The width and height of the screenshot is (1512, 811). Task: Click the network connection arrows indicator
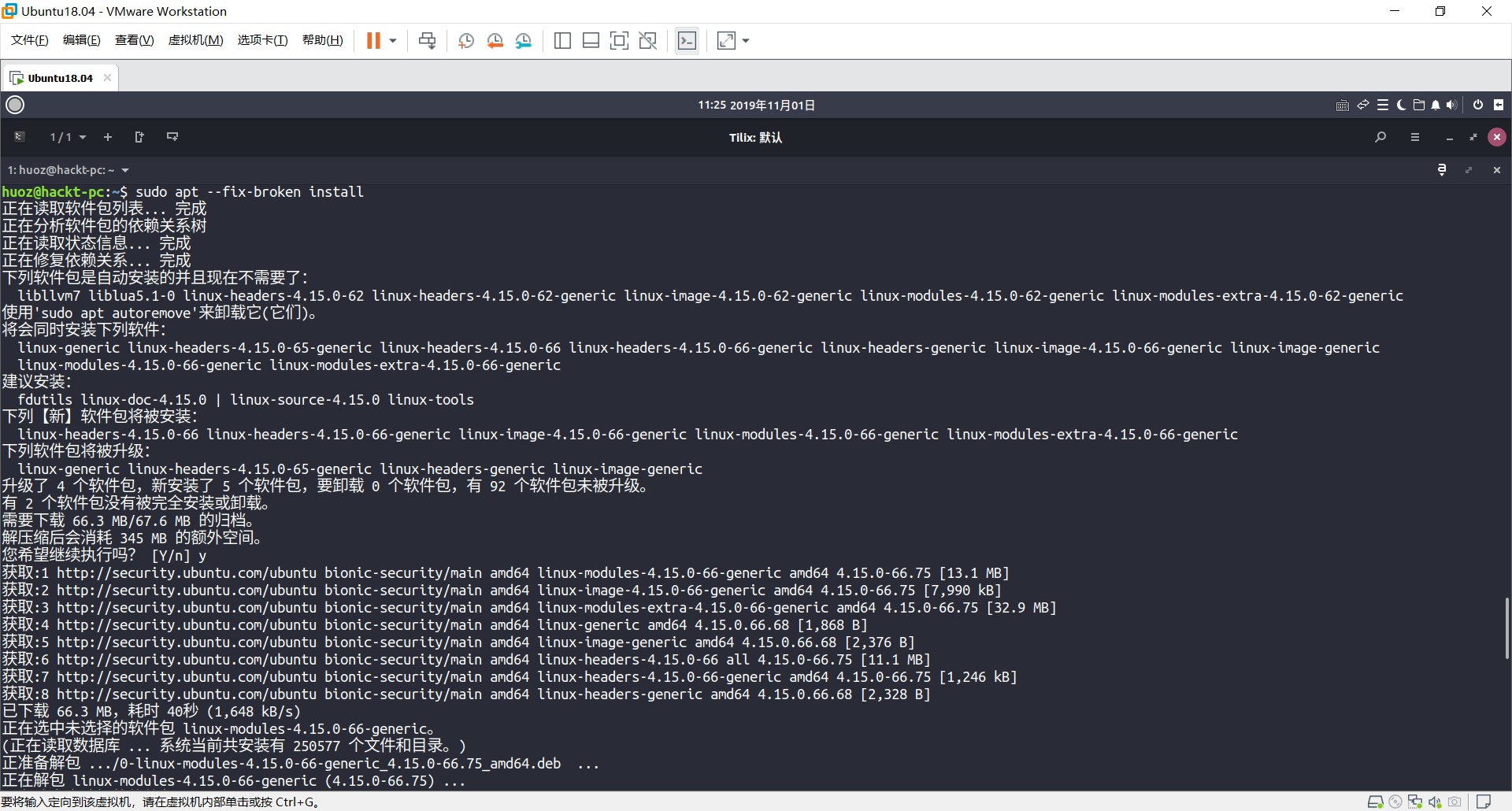(x=1363, y=106)
